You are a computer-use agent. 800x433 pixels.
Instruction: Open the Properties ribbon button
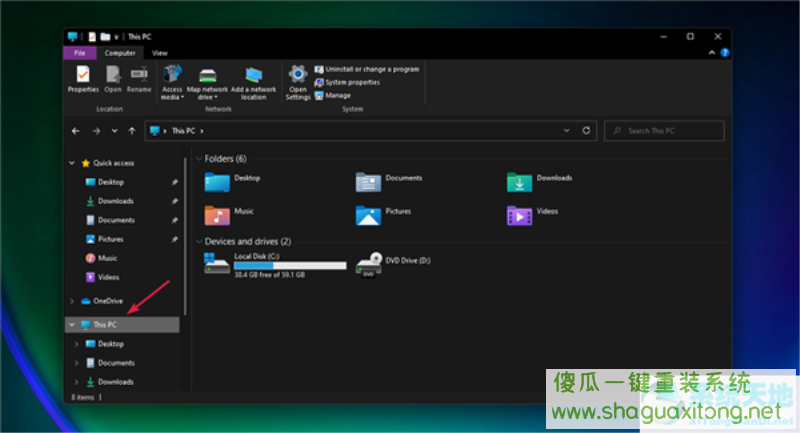coord(83,79)
